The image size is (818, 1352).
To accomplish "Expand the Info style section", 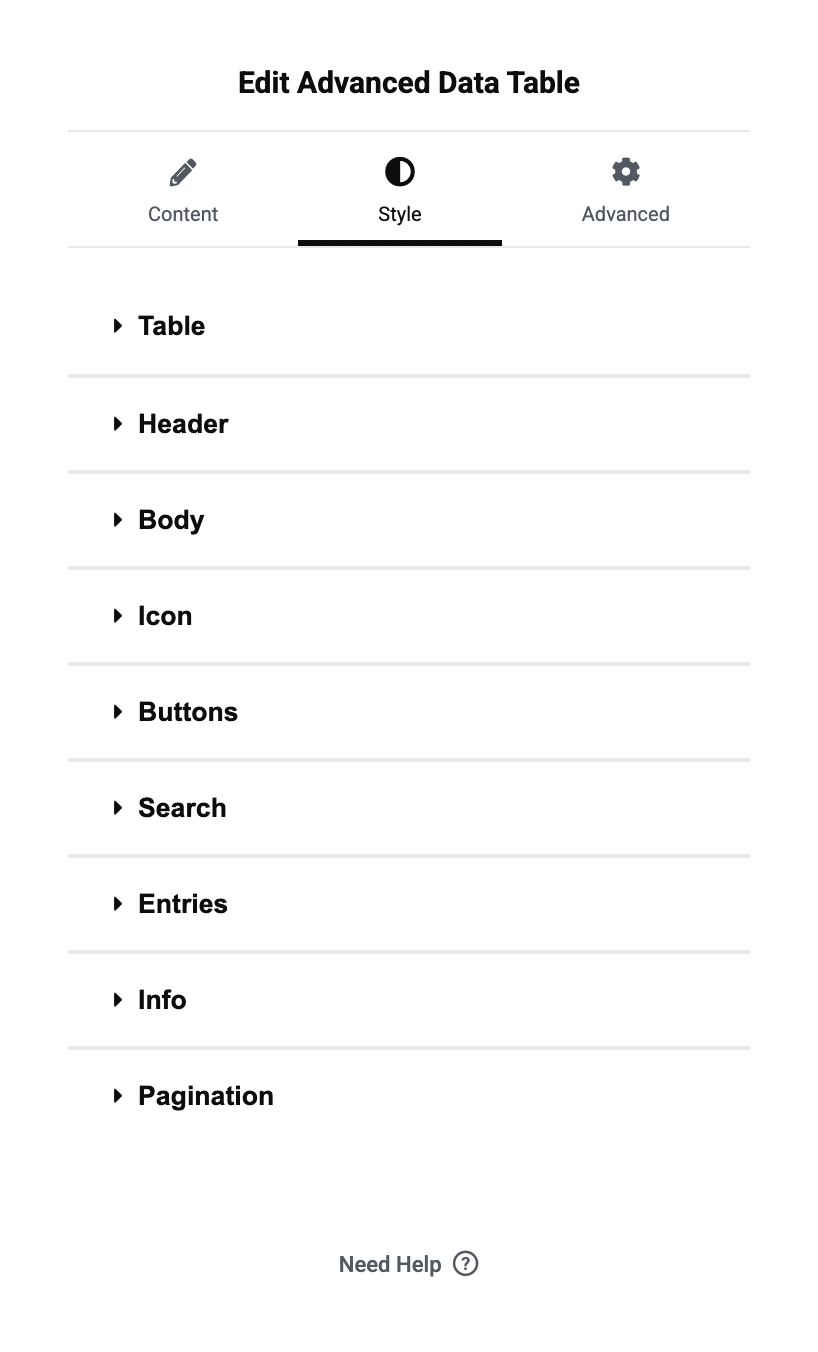I will coord(162,999).
